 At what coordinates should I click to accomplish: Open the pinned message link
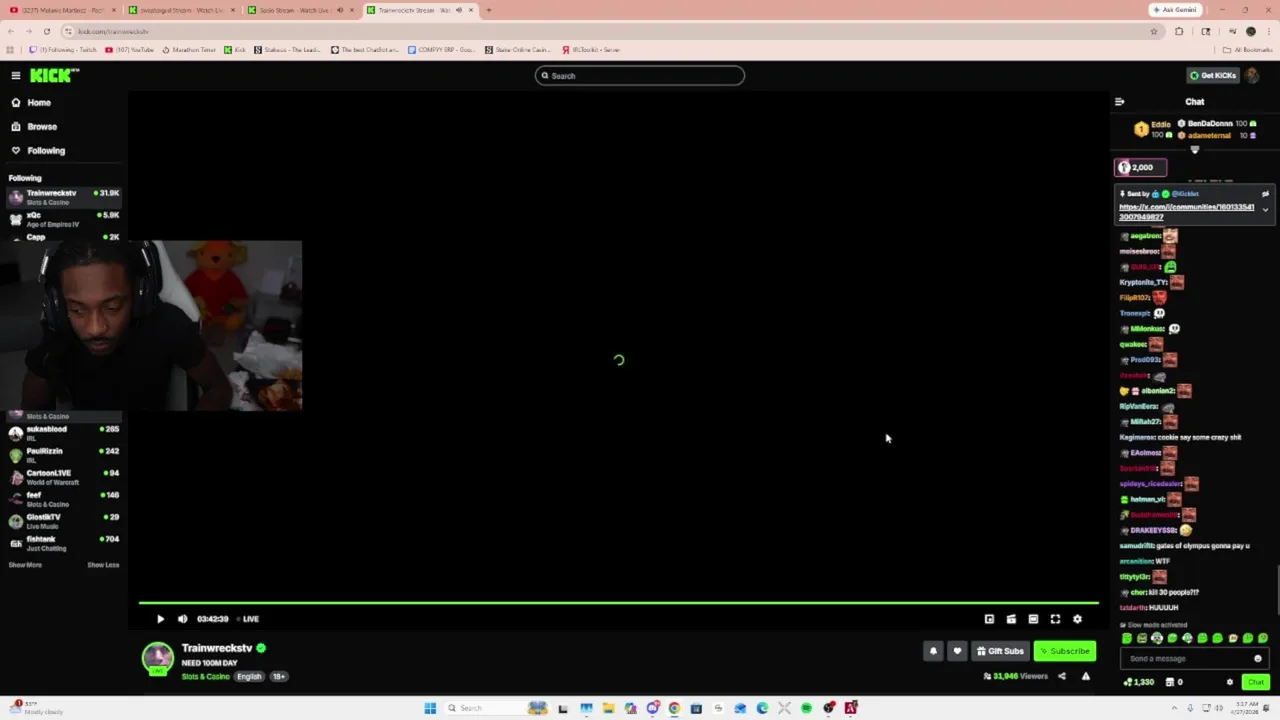point(1186,212)
